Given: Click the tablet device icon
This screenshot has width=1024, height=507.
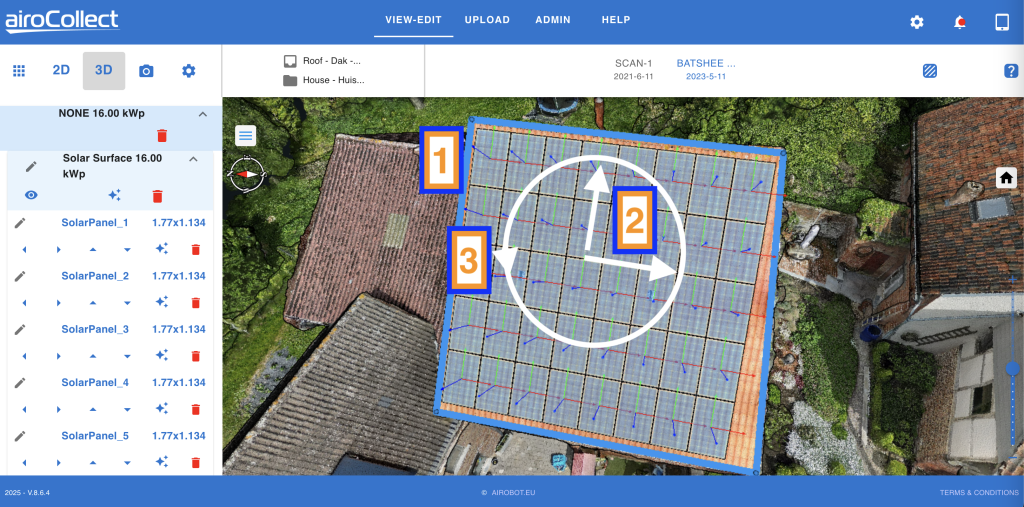Looking at the screenshot, I should [x=1001, y=22].
